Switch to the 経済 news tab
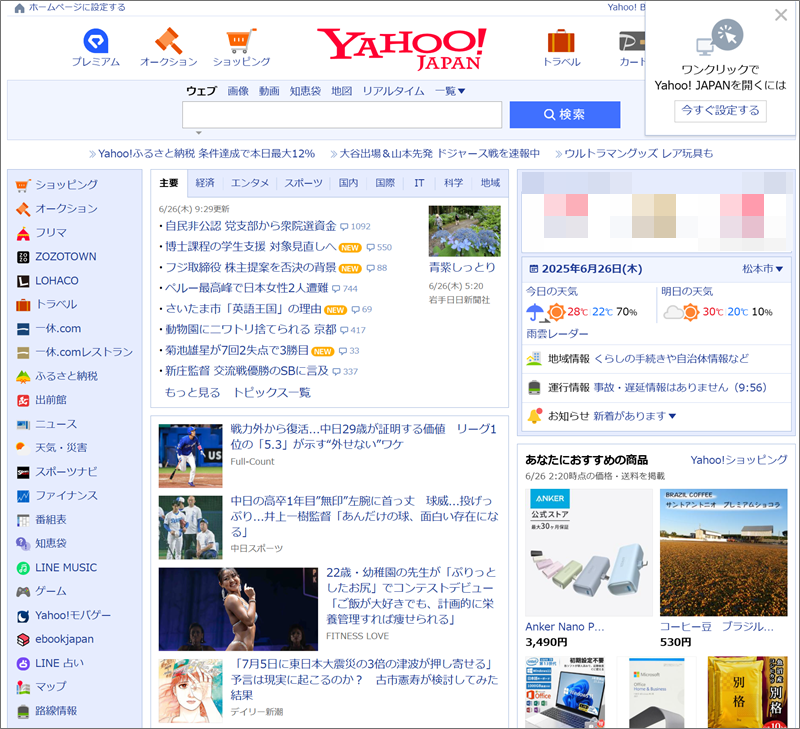Image resolution: width=800 pixels, height=729 pixels. coord(205,183)
